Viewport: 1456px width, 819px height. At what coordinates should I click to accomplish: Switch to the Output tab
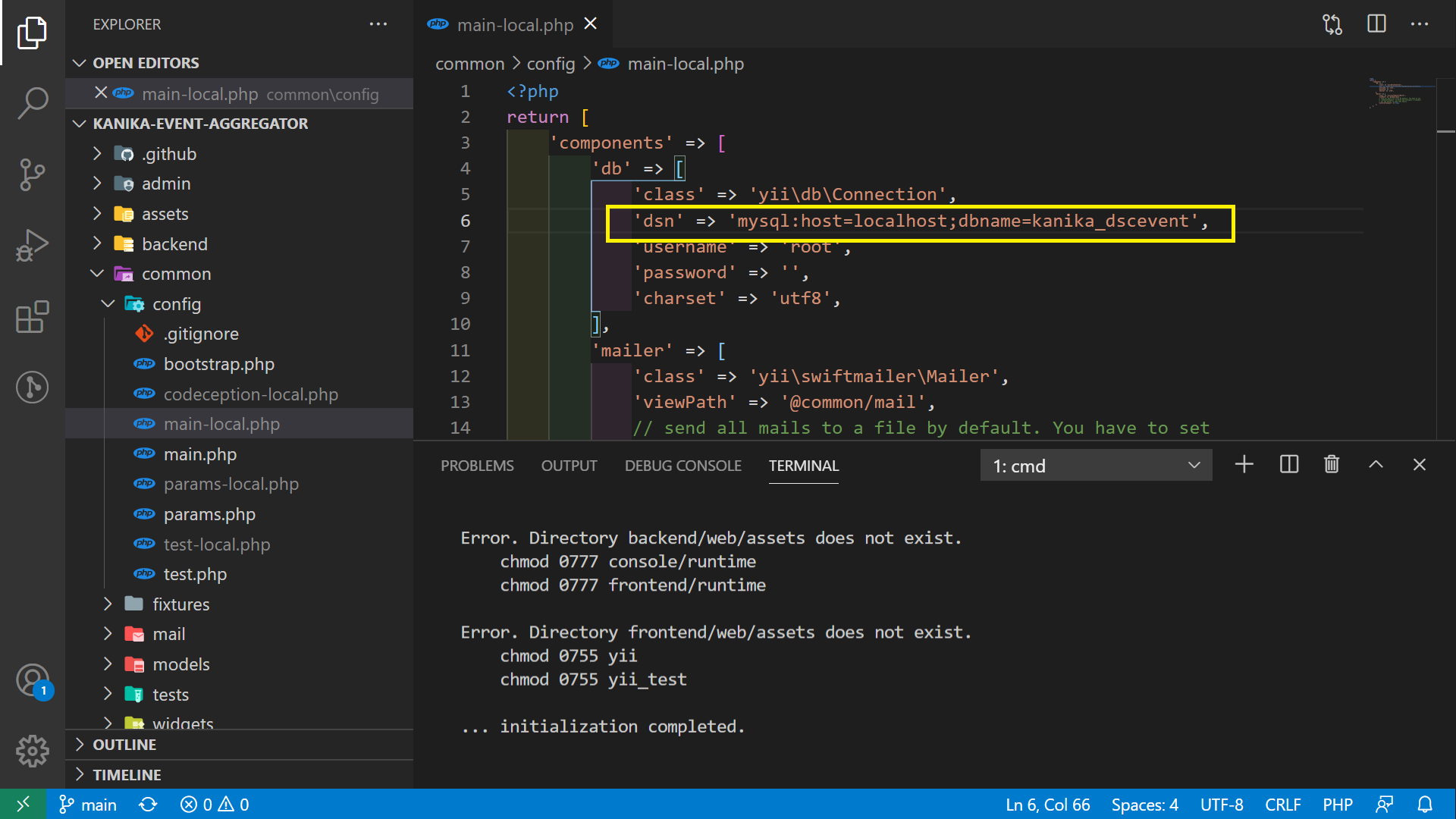pos(569,466)
